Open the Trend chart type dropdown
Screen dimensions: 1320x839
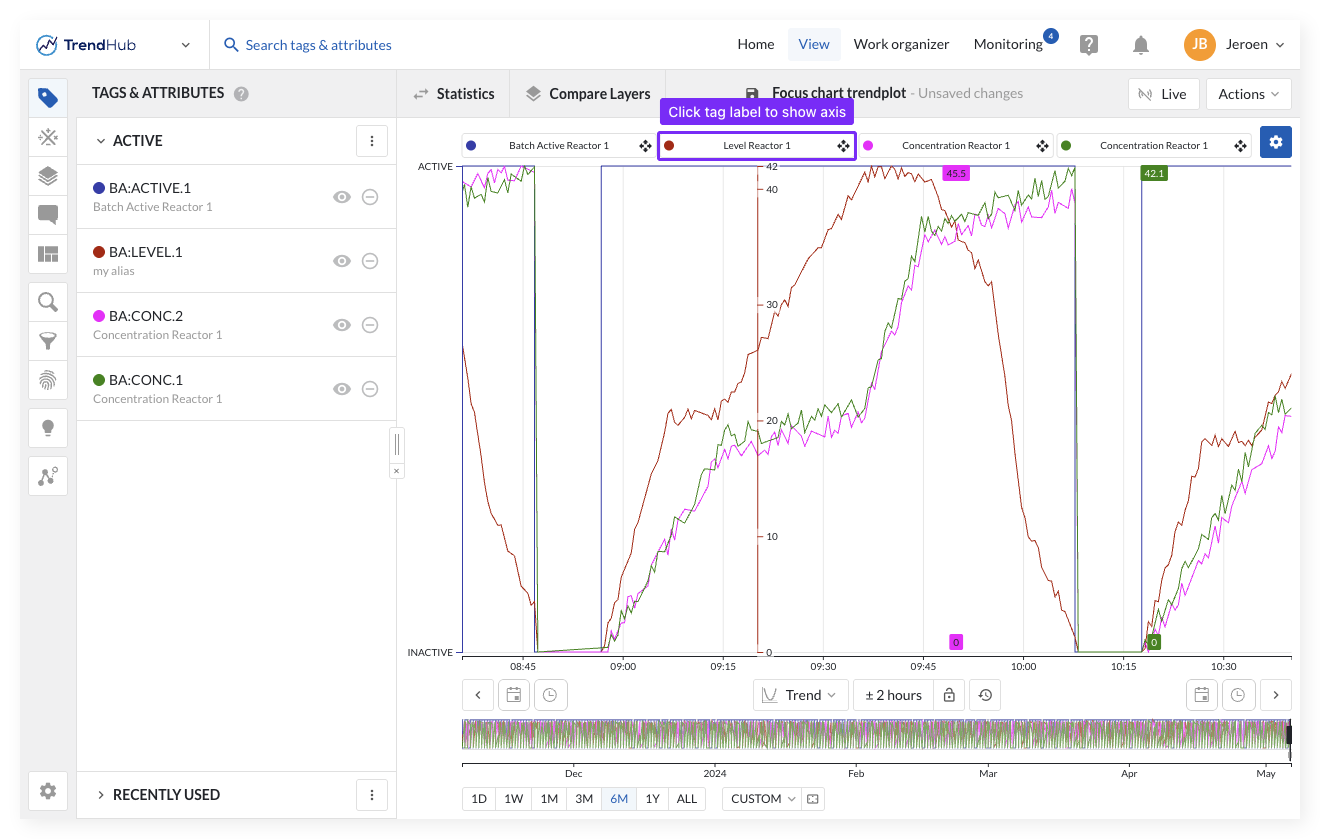pos(800,695)
